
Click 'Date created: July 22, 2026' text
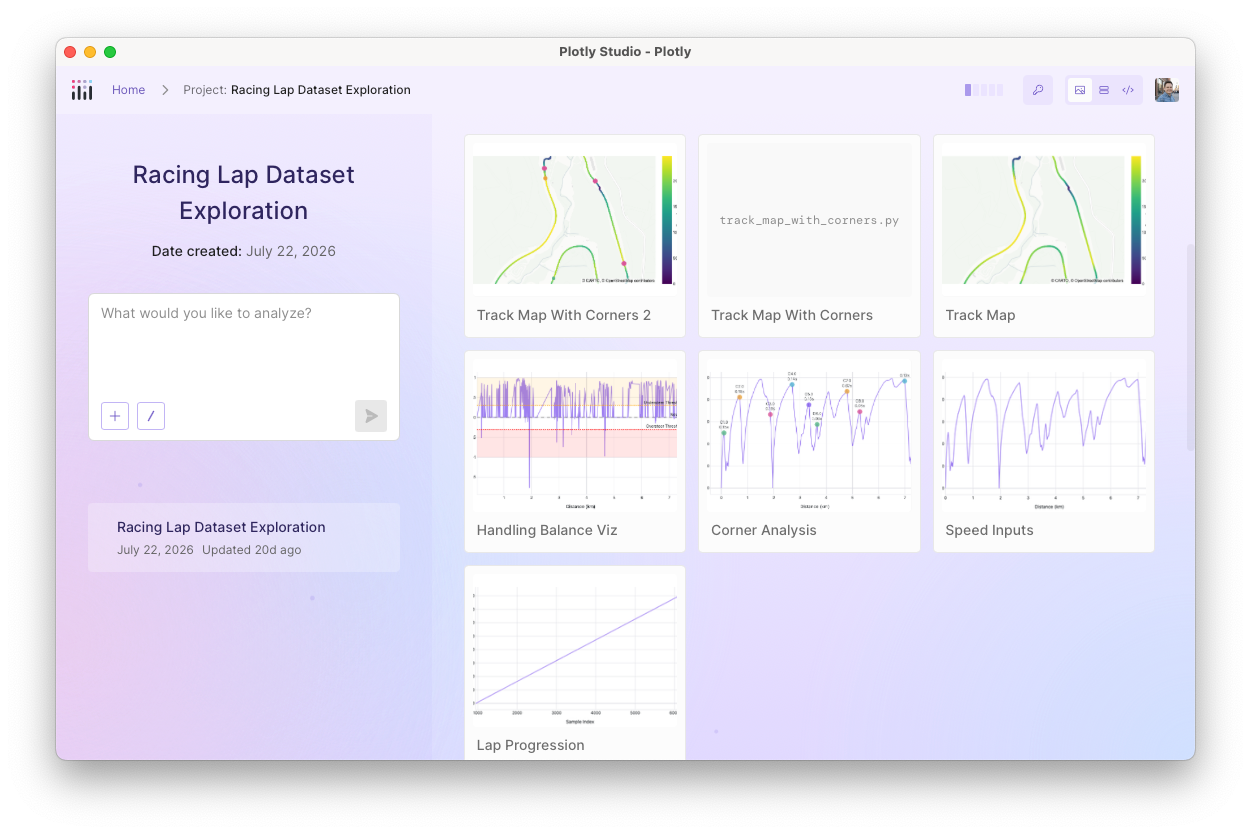click(x=244, y=251)
